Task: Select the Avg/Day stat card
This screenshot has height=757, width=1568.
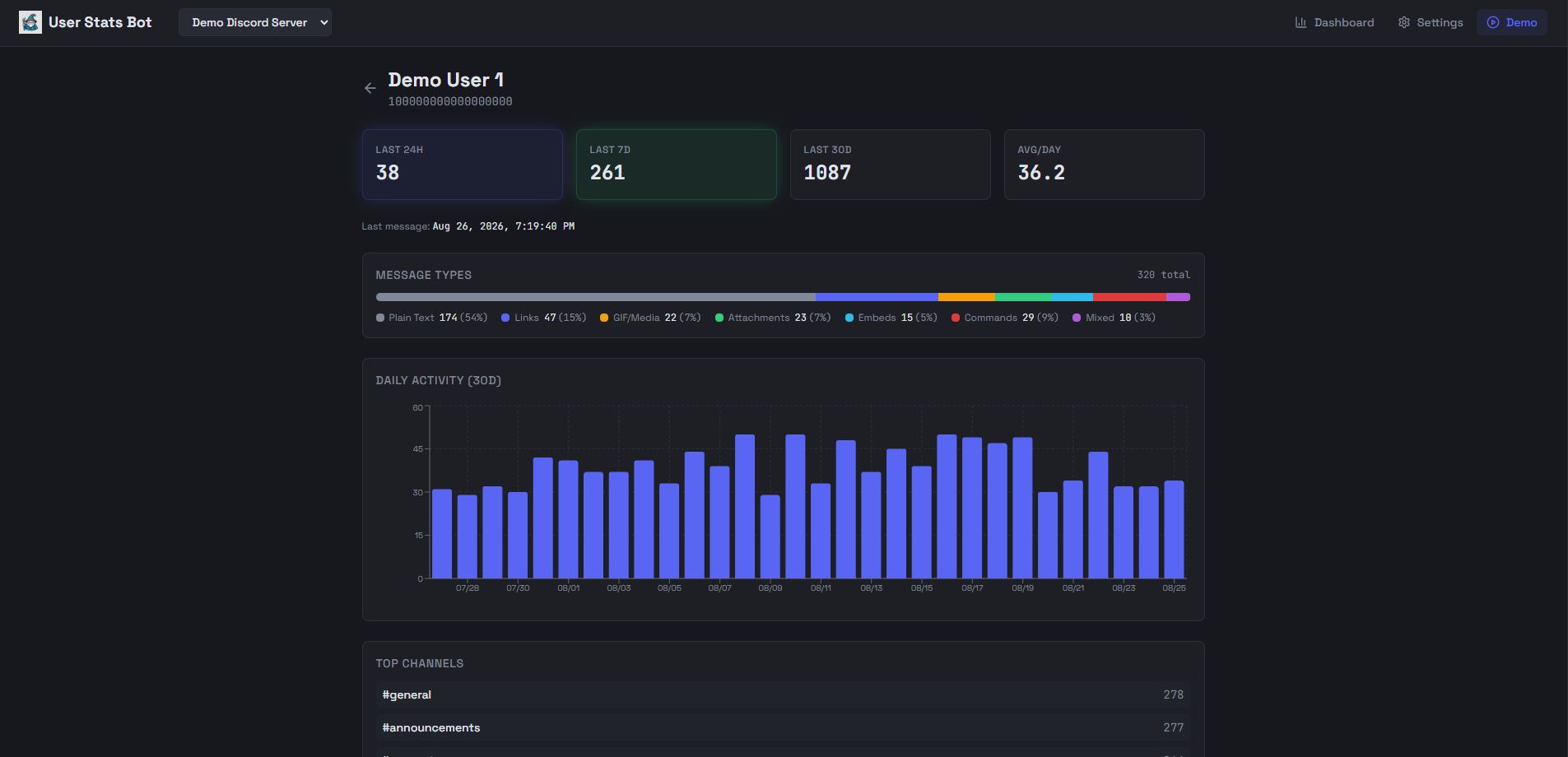Action: pyautogui.click(x=1105, y=165)
